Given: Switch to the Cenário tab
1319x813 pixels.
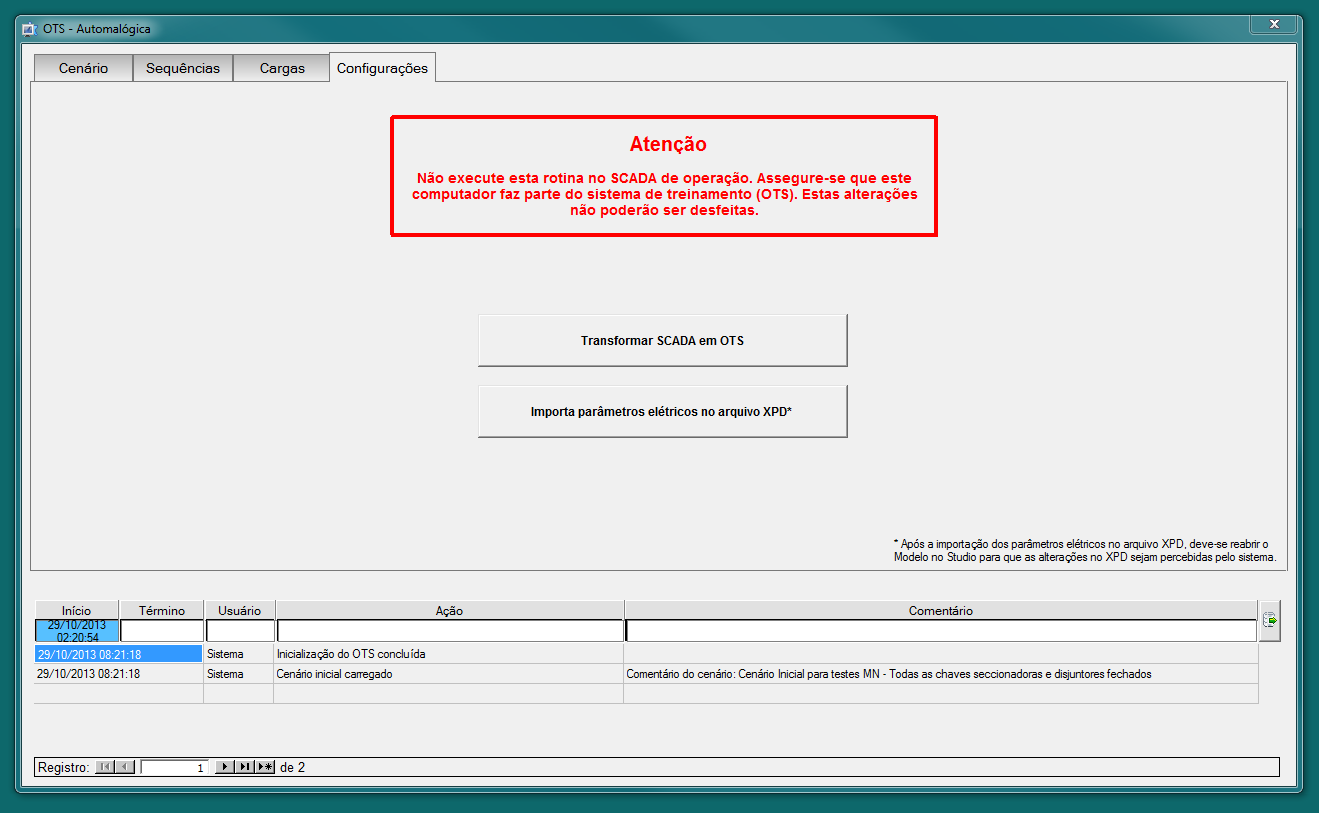Looking at the screenshot, I should (83, 68).
